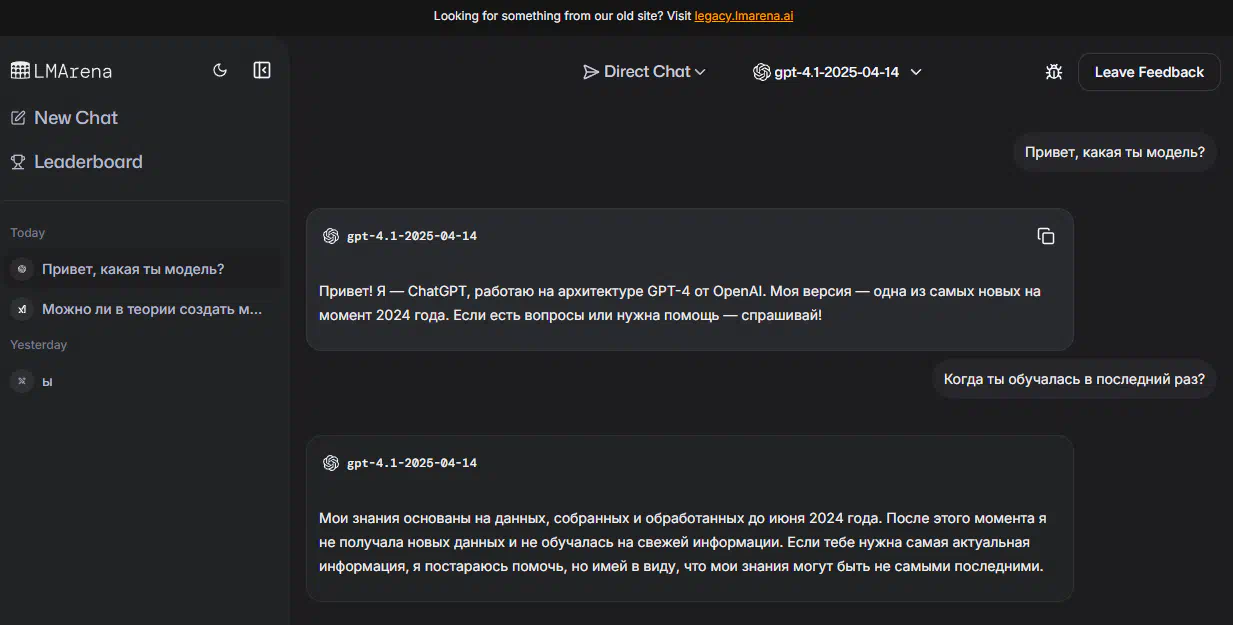
Task: Expand the Direct Chat mode dropdown
Action: click(x=645, y=72)
